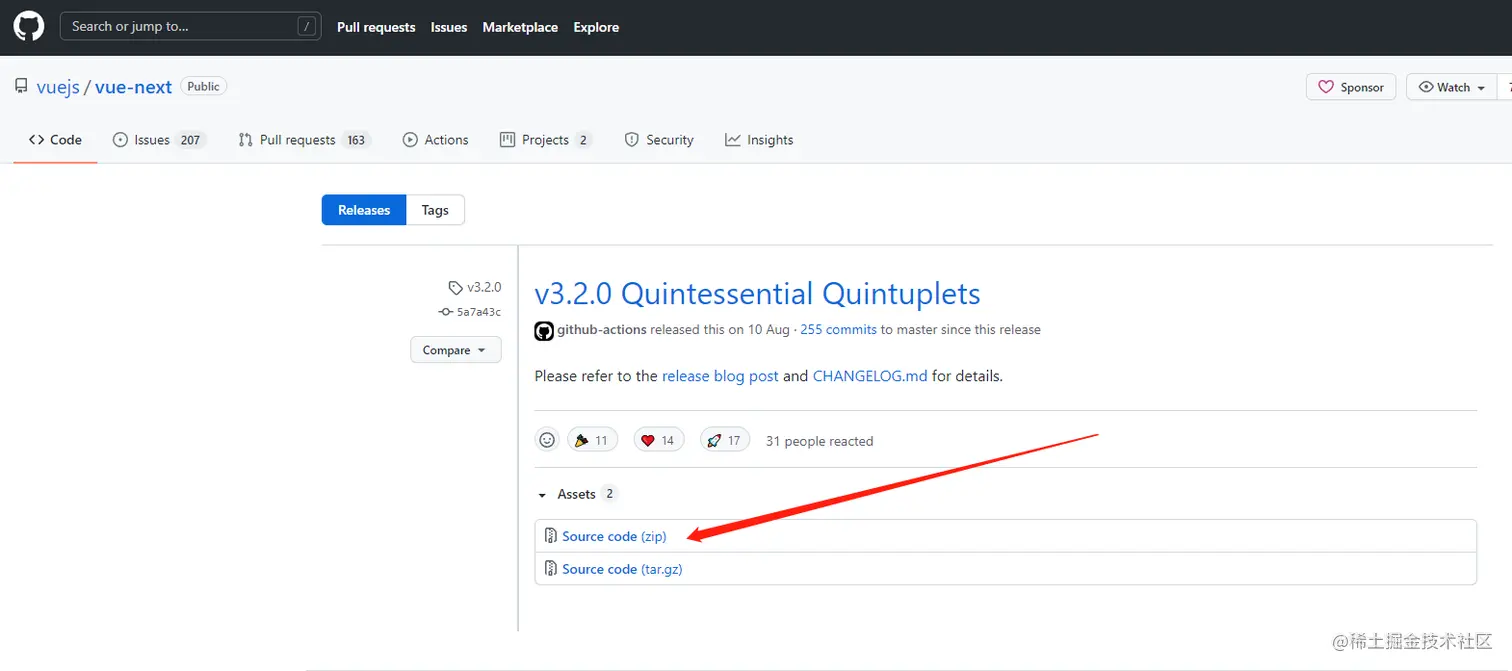
Task: Select the Releases button
Action: (364, 210)
